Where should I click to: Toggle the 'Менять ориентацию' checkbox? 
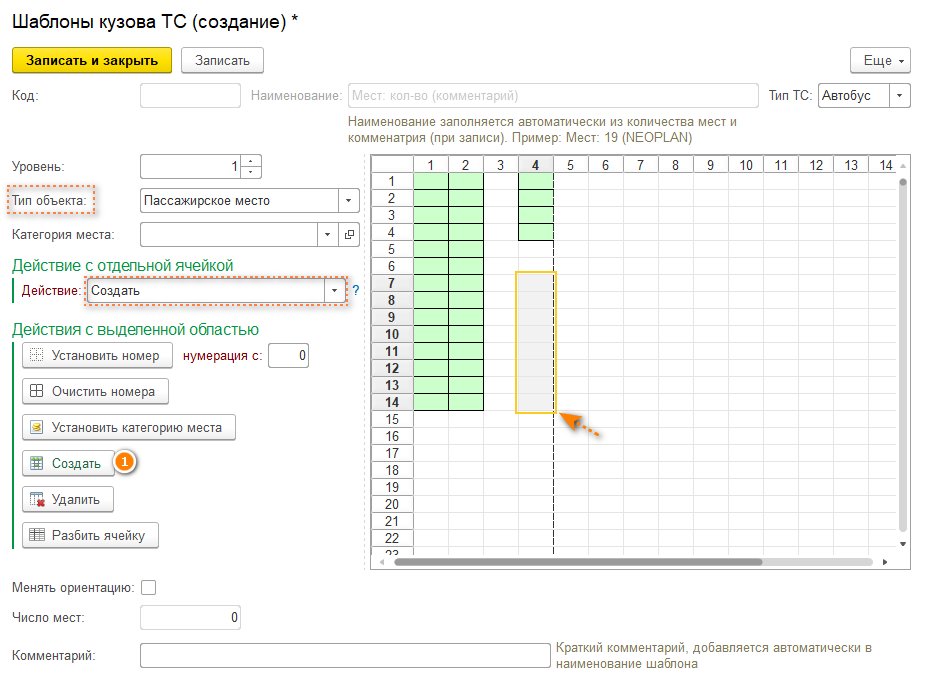[149, 588]
